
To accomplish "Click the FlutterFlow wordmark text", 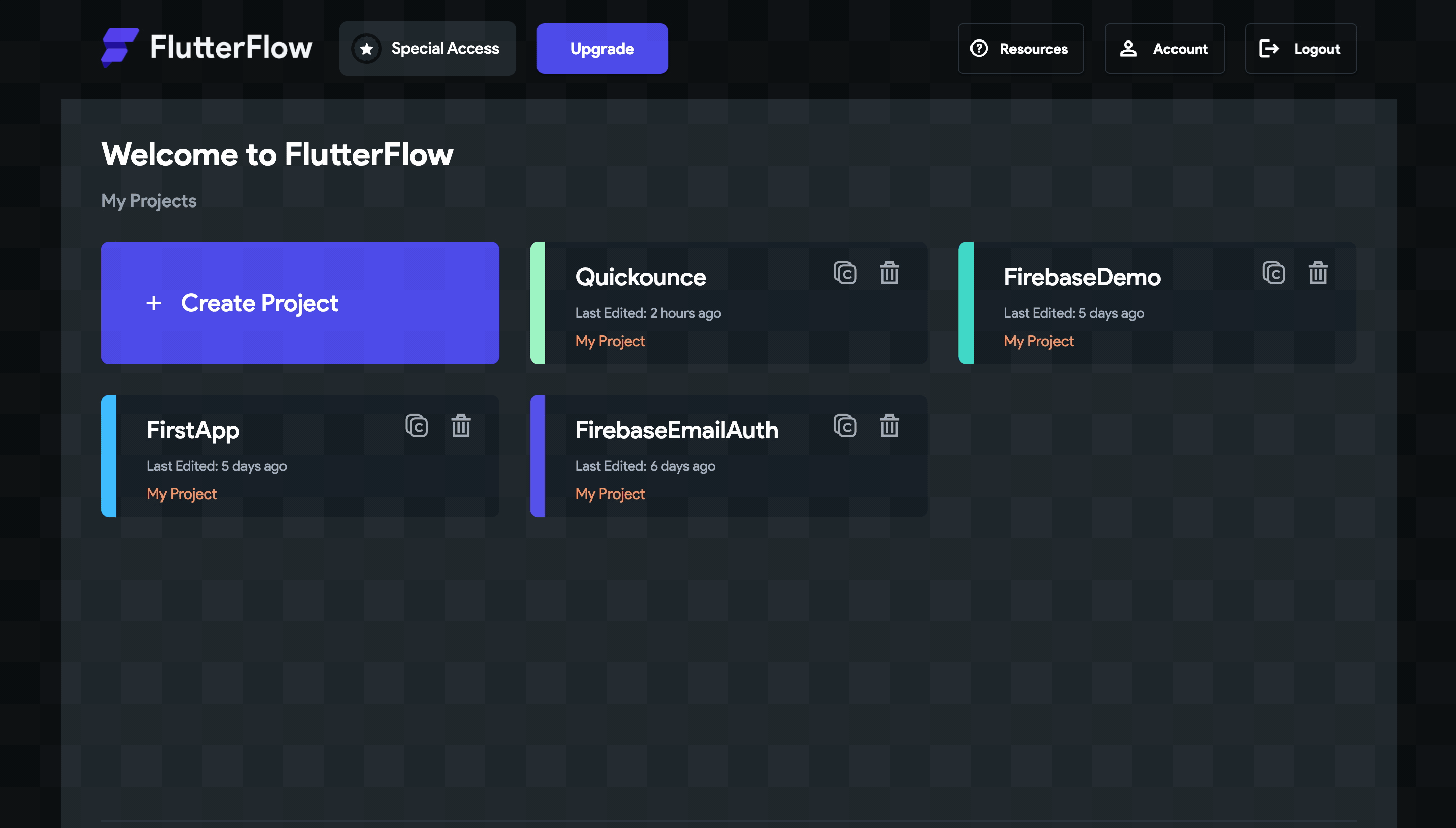I will (231, 47).
